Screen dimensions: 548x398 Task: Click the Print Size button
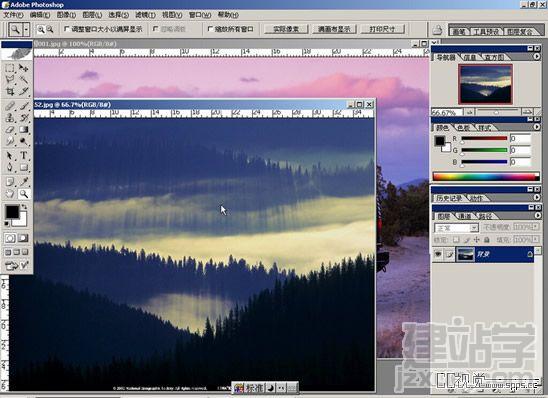[x=382, y=29]
